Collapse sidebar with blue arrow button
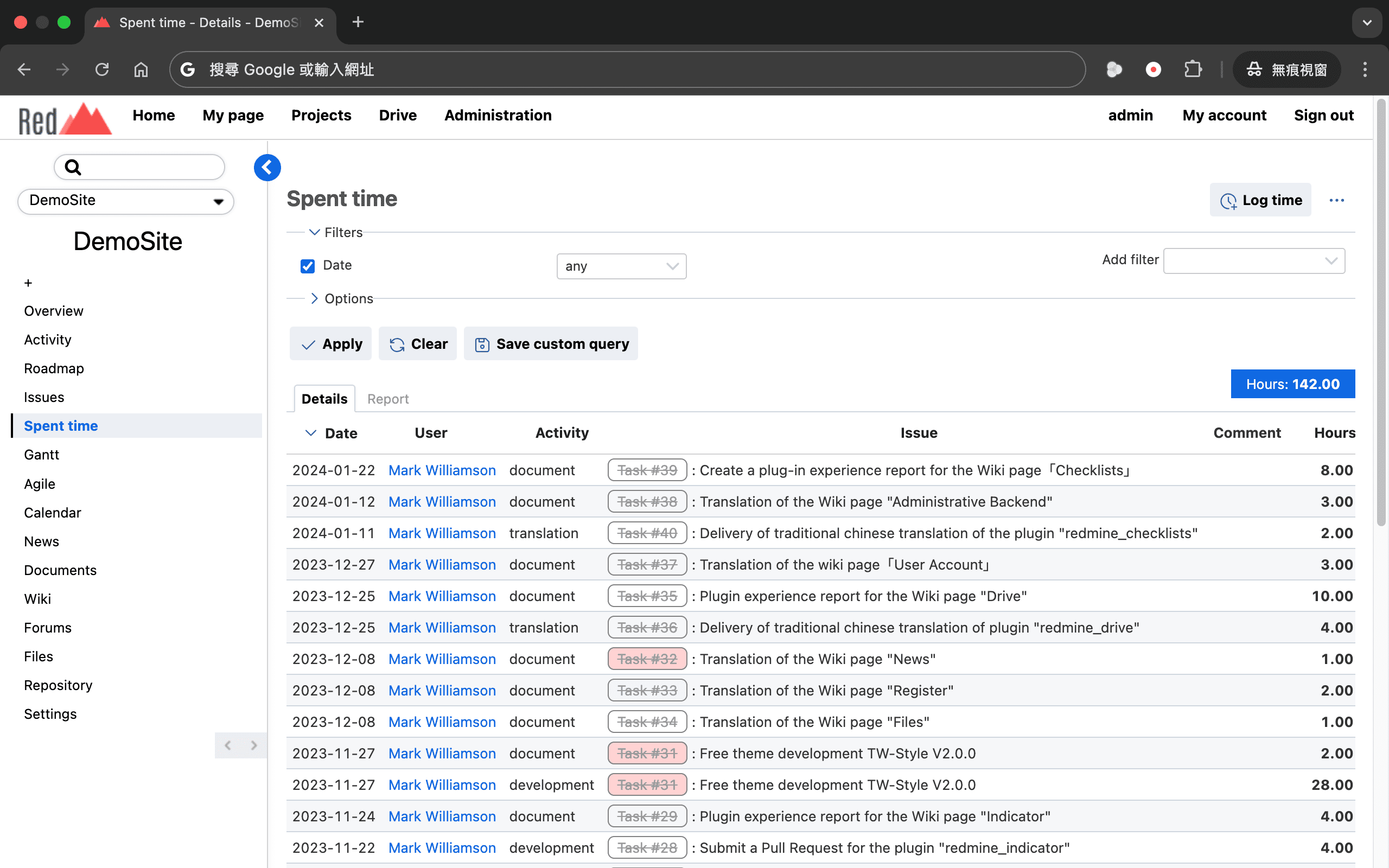1389x868 pixels. point(267,168)
